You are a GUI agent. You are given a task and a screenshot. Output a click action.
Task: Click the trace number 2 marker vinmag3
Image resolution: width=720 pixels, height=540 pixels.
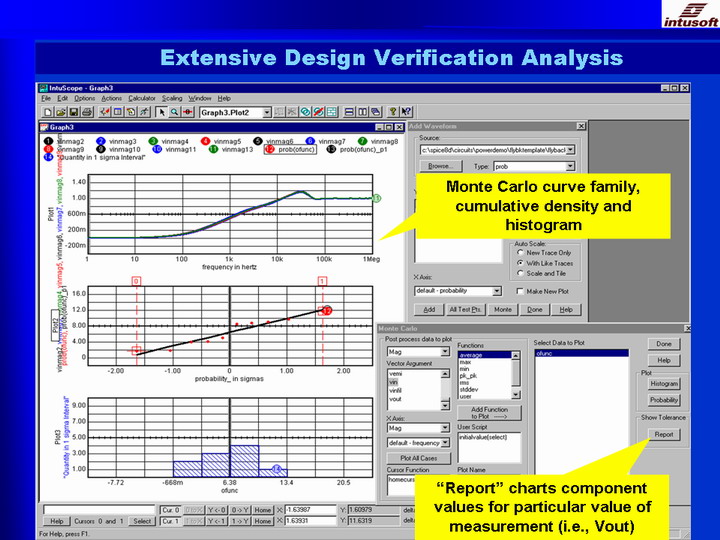[101, 141]
